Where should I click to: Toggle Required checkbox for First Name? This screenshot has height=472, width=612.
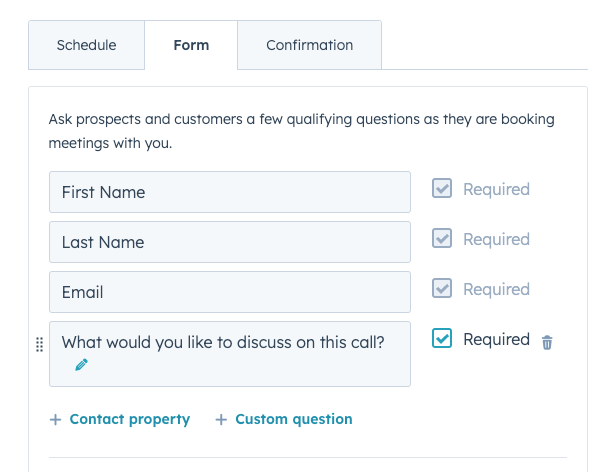442,188
